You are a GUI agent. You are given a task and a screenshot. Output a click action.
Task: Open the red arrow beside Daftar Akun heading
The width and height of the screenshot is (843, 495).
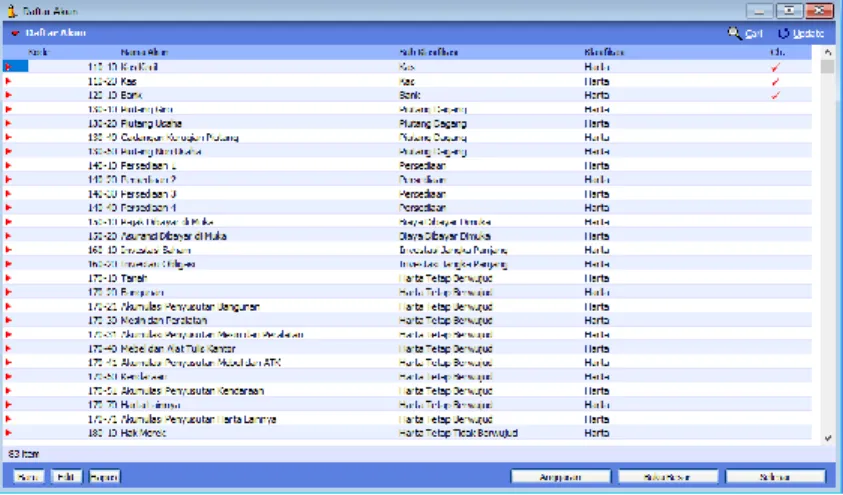[x=15, y=33]
